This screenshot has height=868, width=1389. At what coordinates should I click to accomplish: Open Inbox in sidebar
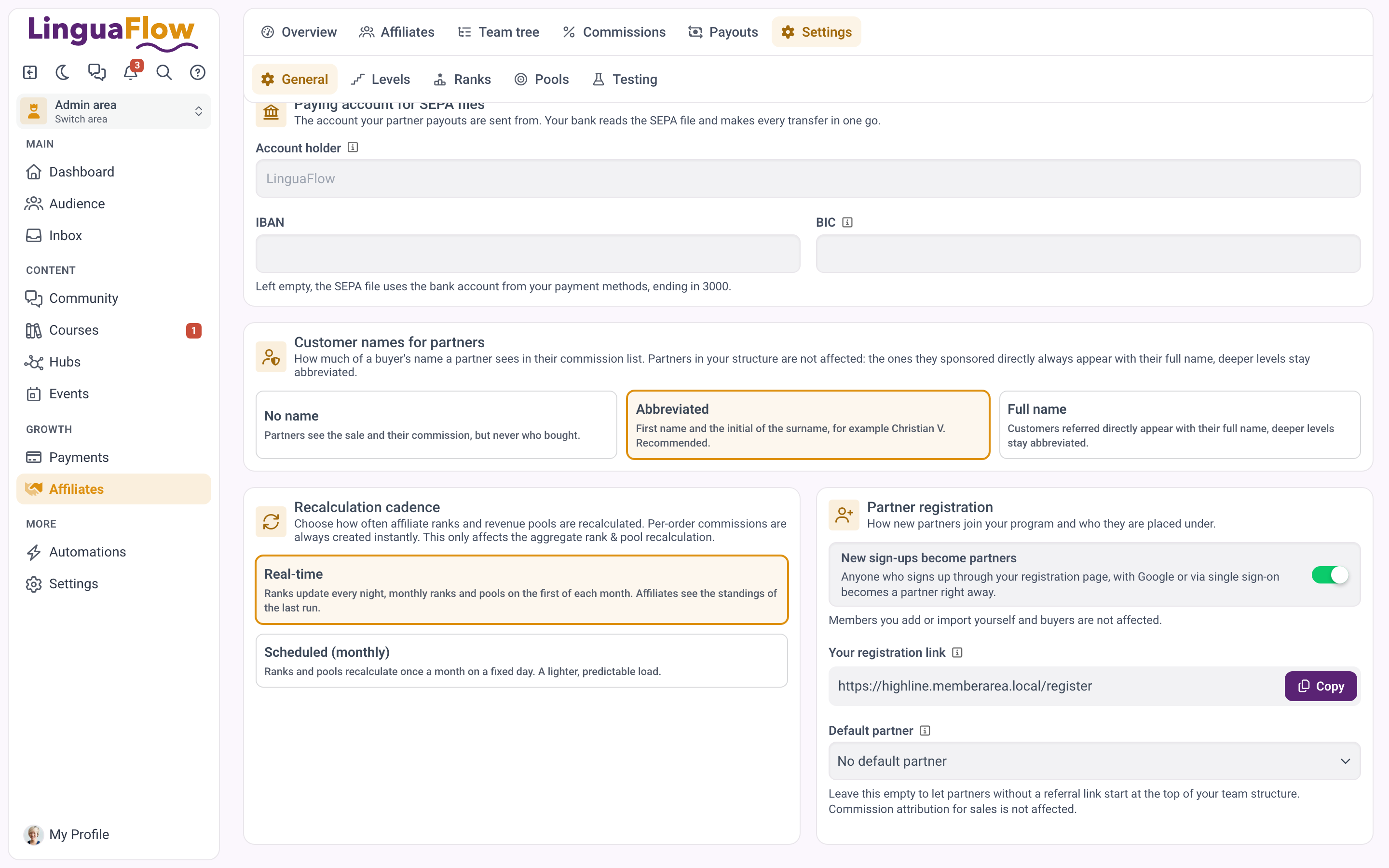click(114, 235)
